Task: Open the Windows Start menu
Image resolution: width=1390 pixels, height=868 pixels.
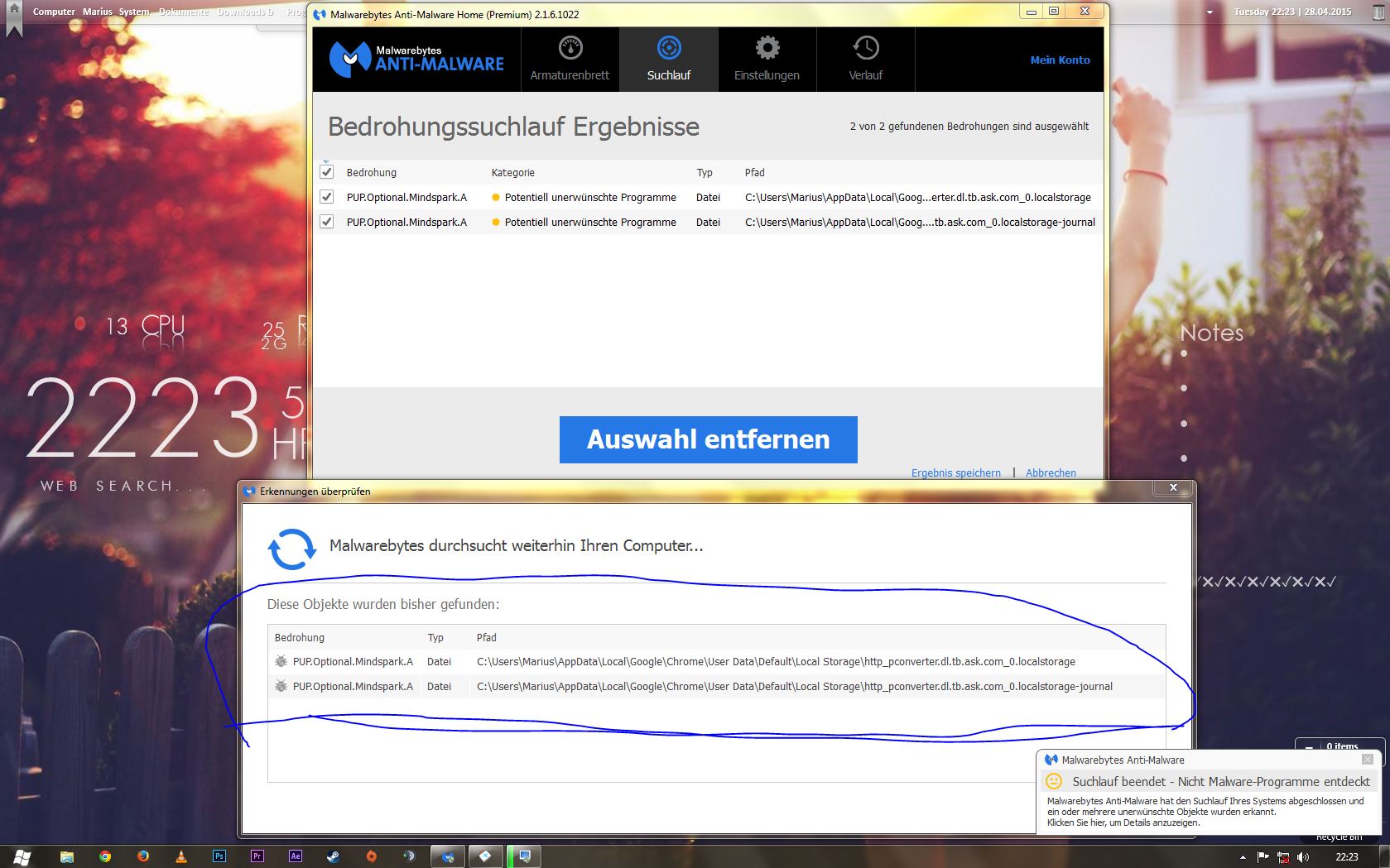Action: [x=22, y=856]
